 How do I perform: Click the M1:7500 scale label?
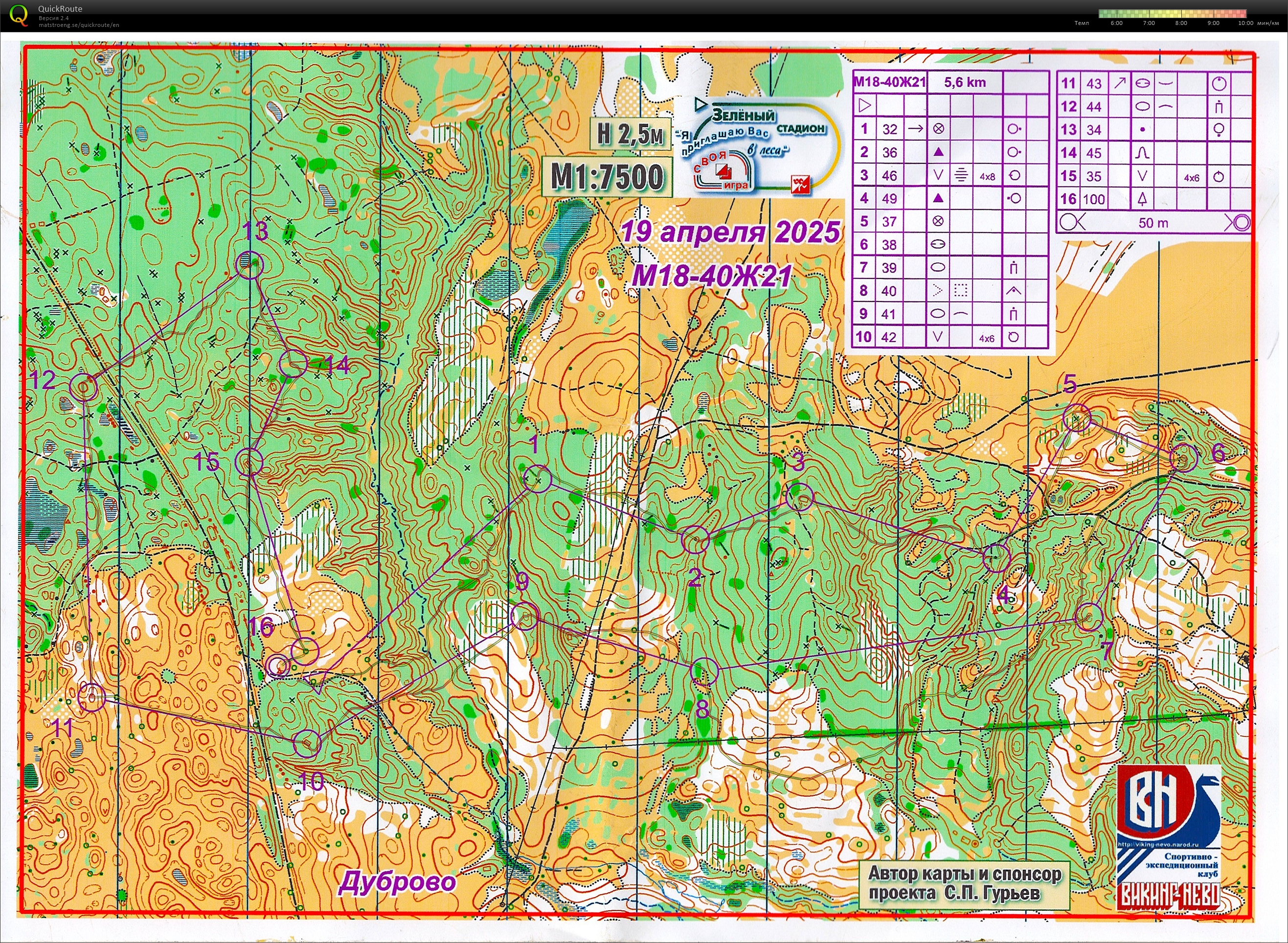(x=607, y=176)
